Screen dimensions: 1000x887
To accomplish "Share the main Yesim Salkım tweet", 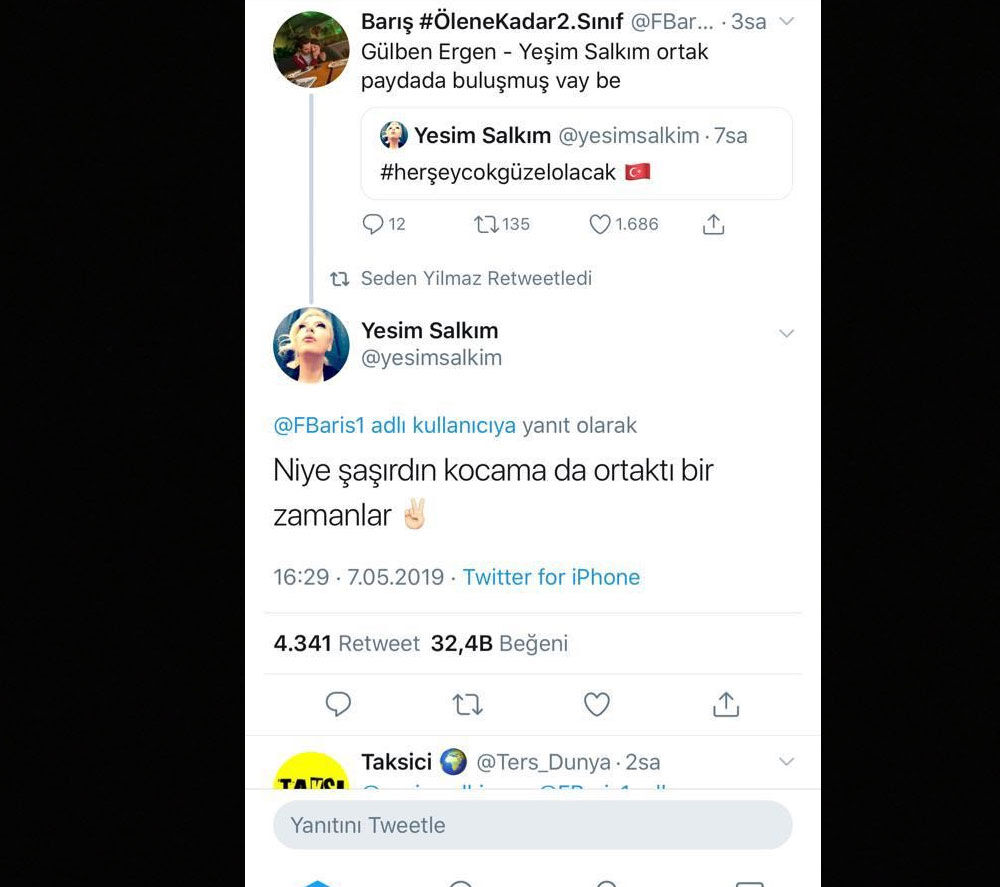I will tap(726, 705).
